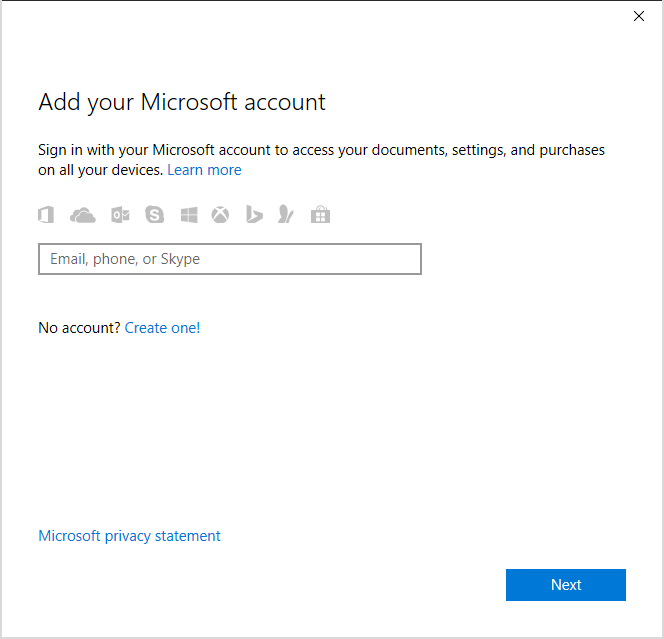This screenshot has height=639, width=664.
Task: Click the Xbox logo icon
Action: (x=220, y=215)
